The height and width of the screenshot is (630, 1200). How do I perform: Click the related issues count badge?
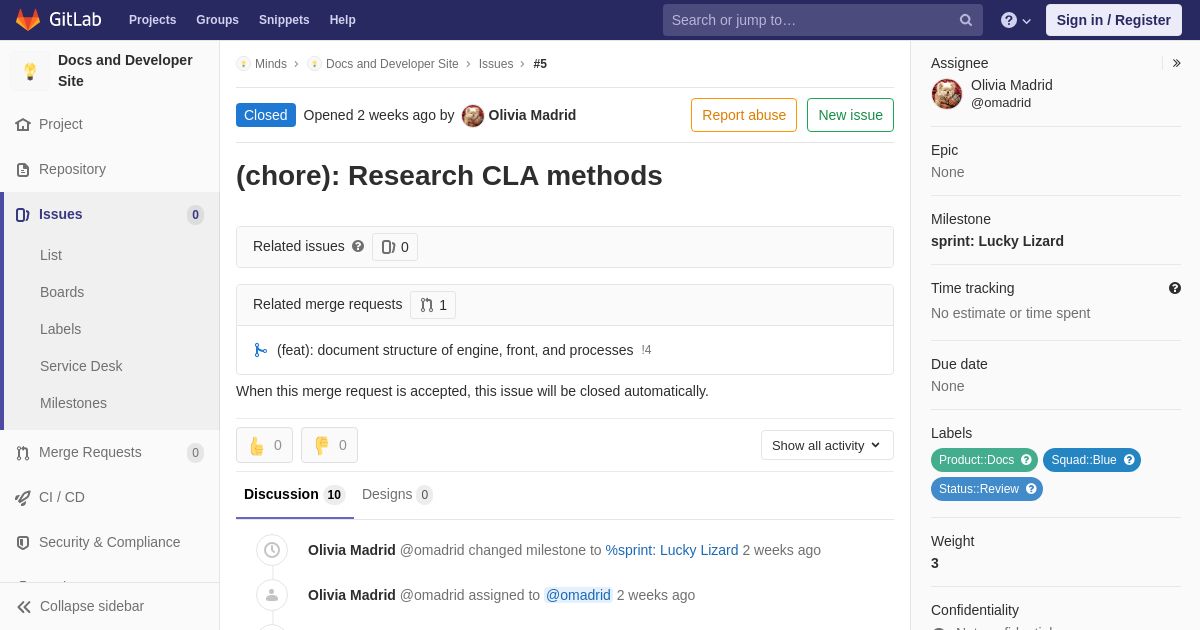(395, 247)
